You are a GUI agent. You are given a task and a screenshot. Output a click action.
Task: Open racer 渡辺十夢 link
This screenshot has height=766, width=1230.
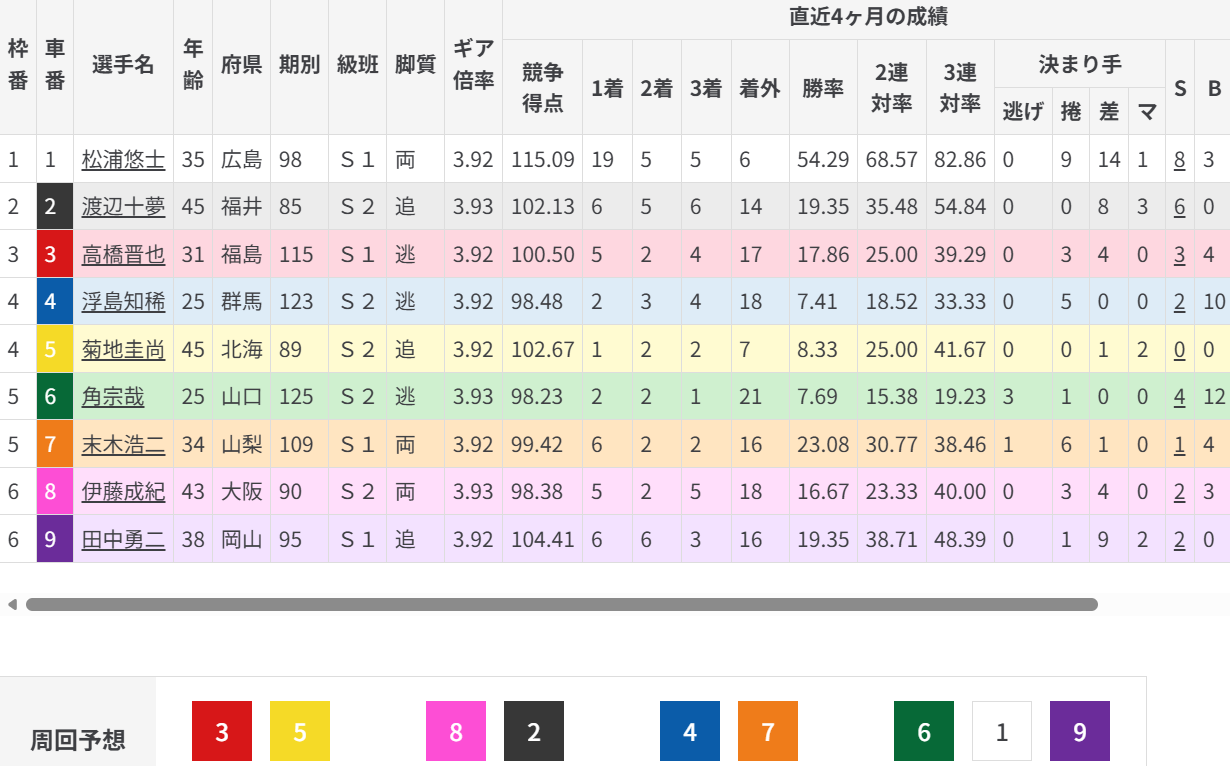click(x=123, y=207)
